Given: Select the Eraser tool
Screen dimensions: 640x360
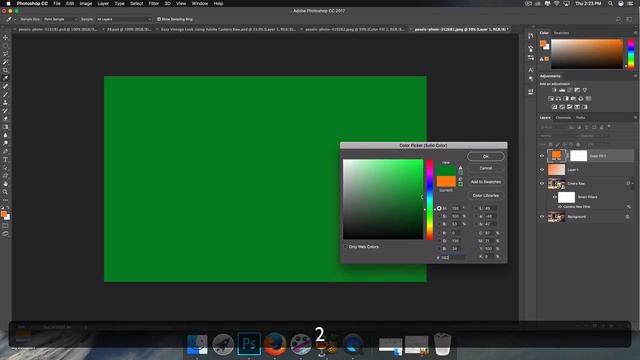Looking at the screenshot, I should pyautogui.click(x=5, y=119).
